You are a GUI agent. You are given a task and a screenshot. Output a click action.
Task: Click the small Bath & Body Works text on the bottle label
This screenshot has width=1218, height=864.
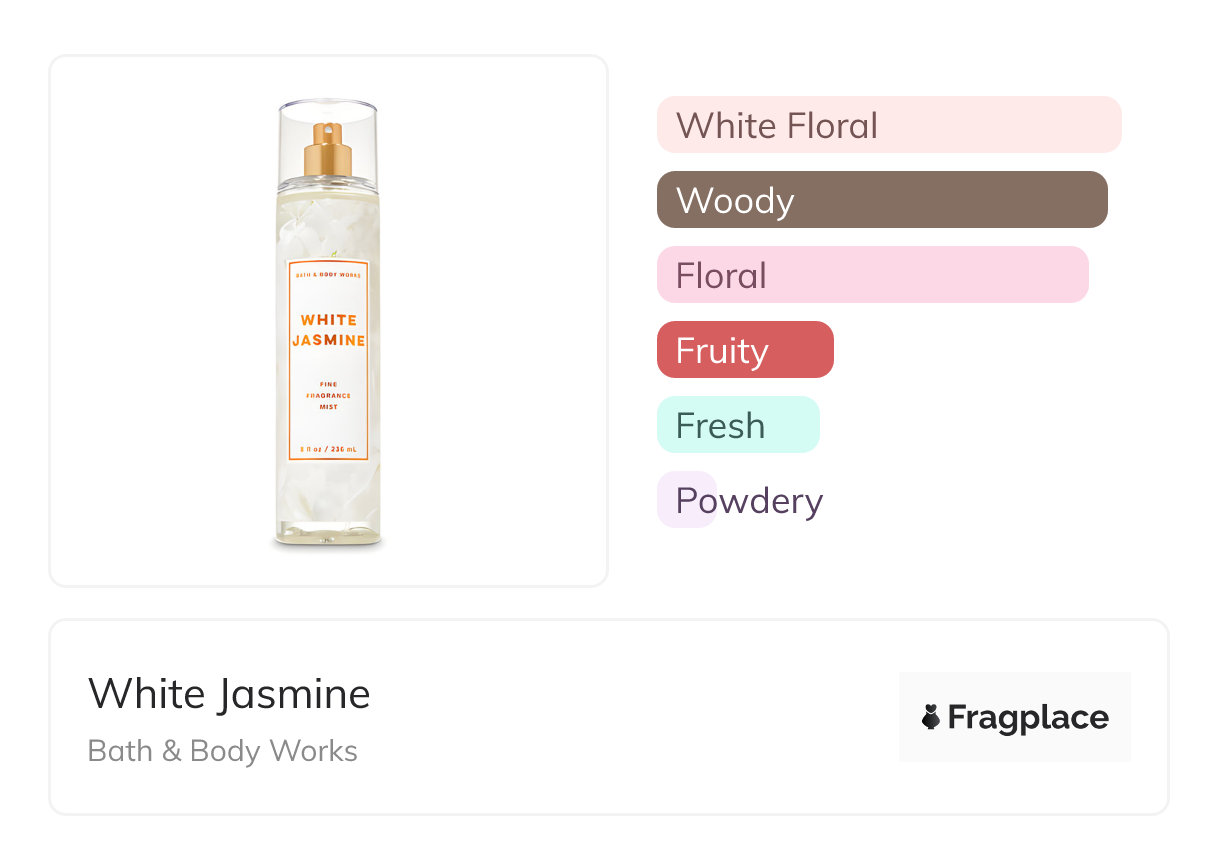(328, 271)
